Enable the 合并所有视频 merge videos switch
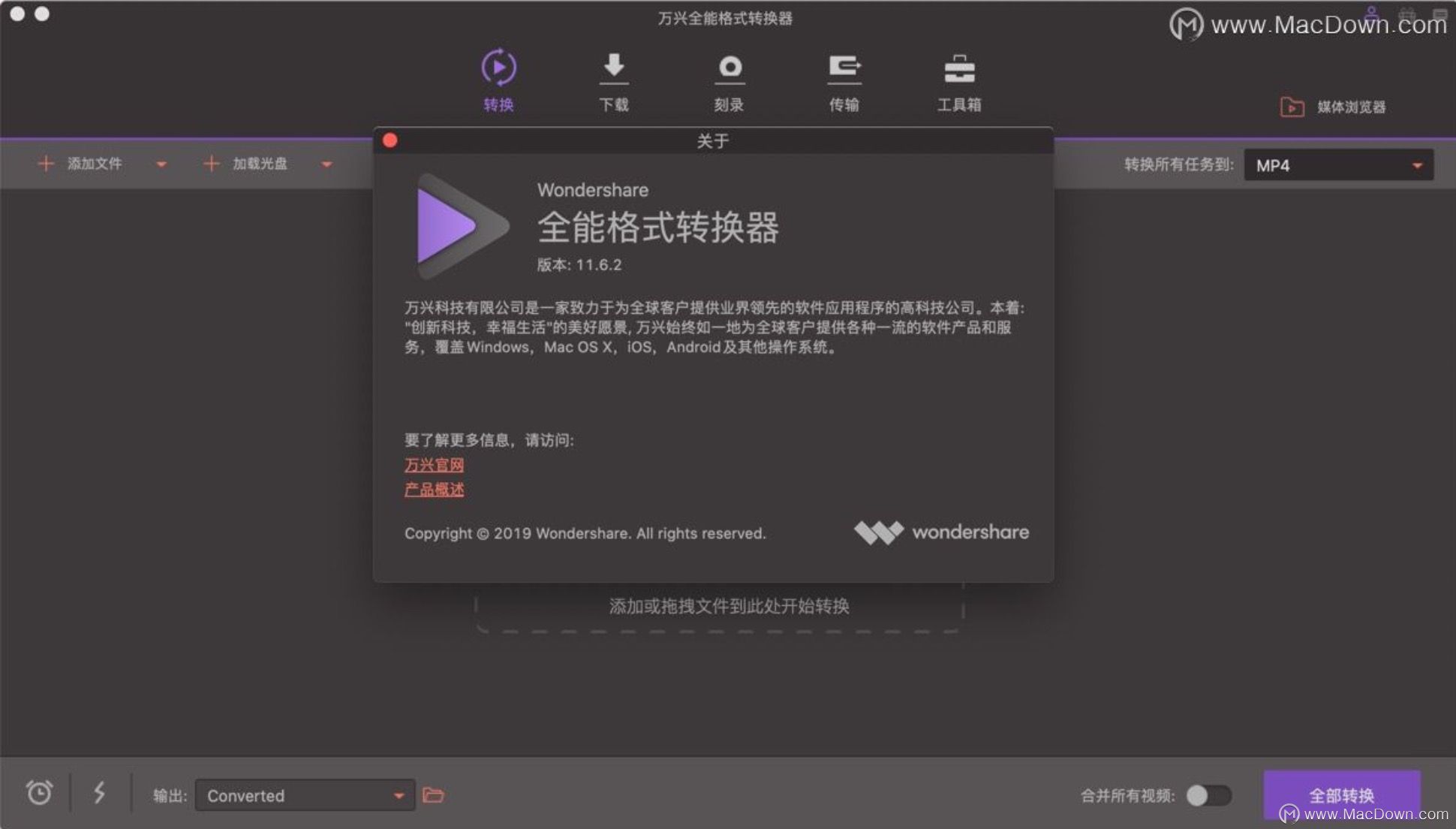This screenshot has height=829, width=1456. [x=1210, y=794]
